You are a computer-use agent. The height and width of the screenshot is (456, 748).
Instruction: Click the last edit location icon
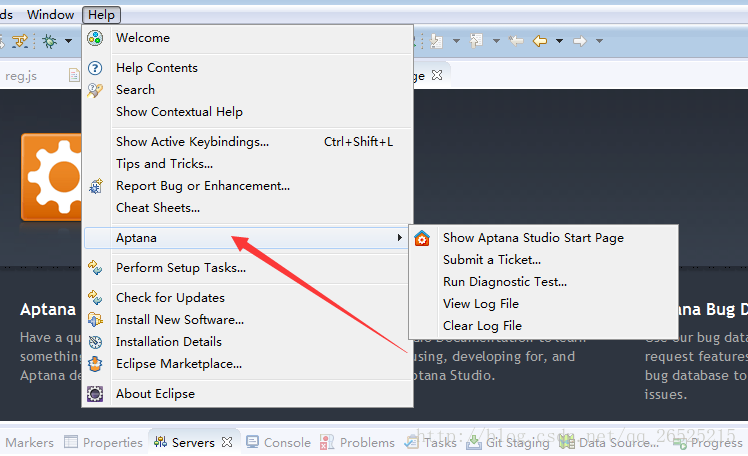(x=516, y=41)
